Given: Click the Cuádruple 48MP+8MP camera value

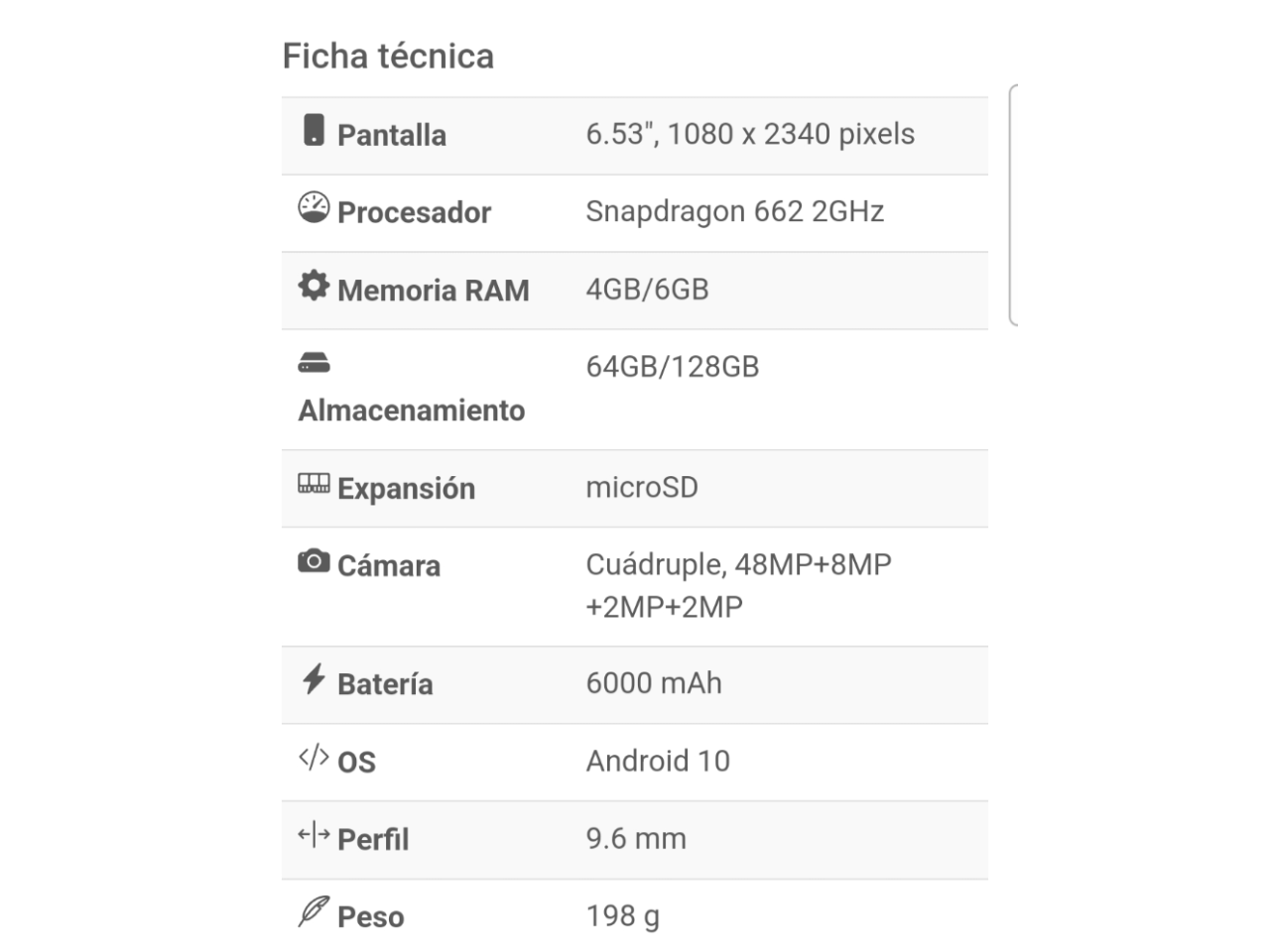Looking at the screenshot, I should click(738, 585).
